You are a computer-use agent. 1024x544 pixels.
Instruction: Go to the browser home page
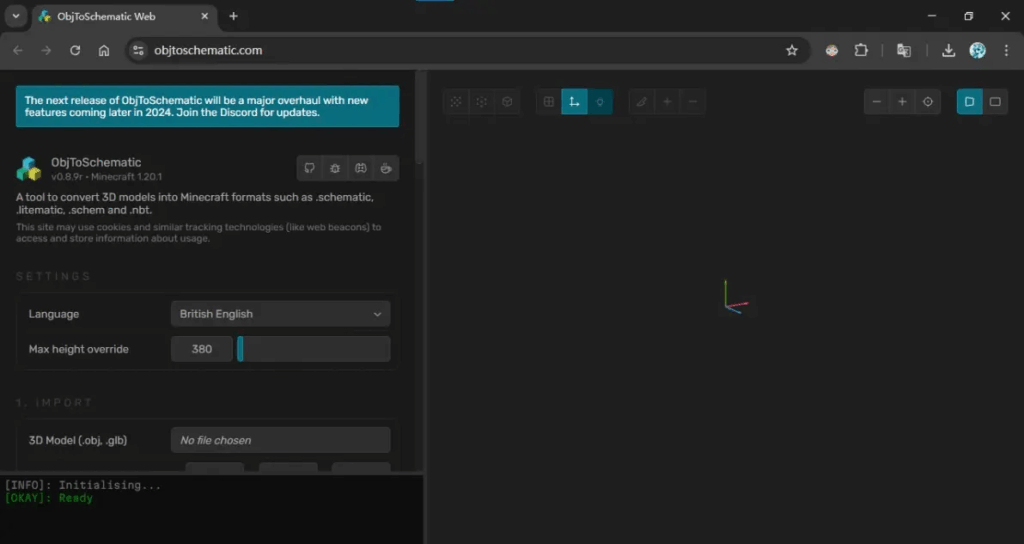click(x=104, y=50)
